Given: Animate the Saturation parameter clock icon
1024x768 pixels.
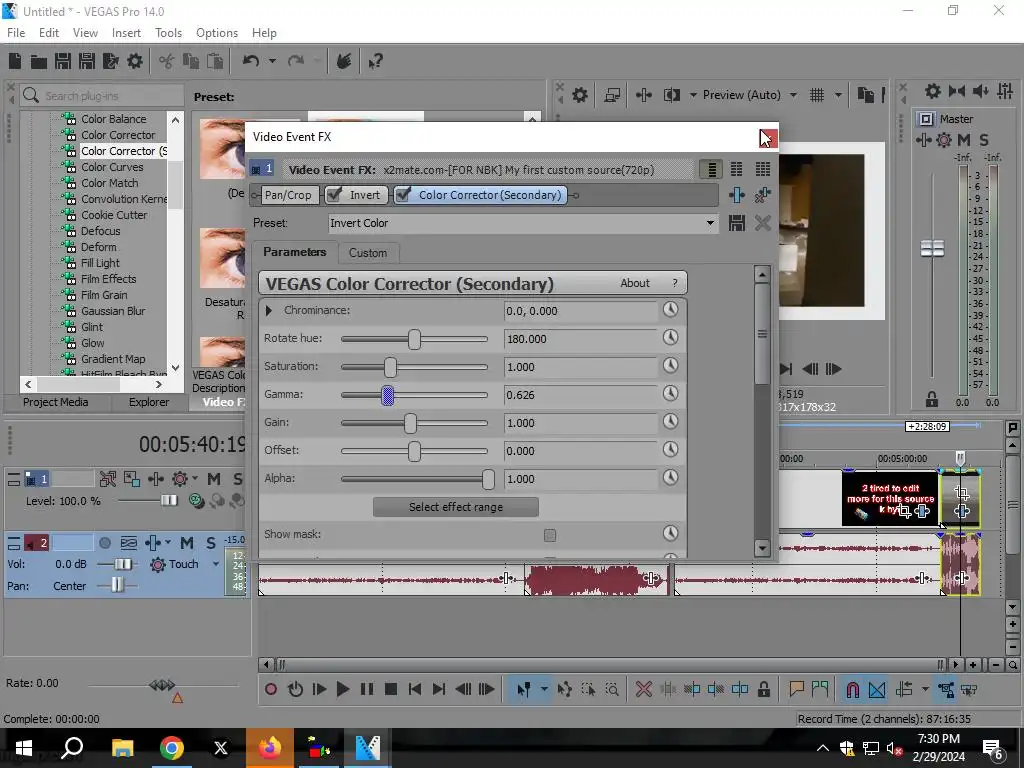Looking at the screenshot, I should point(670,366).
